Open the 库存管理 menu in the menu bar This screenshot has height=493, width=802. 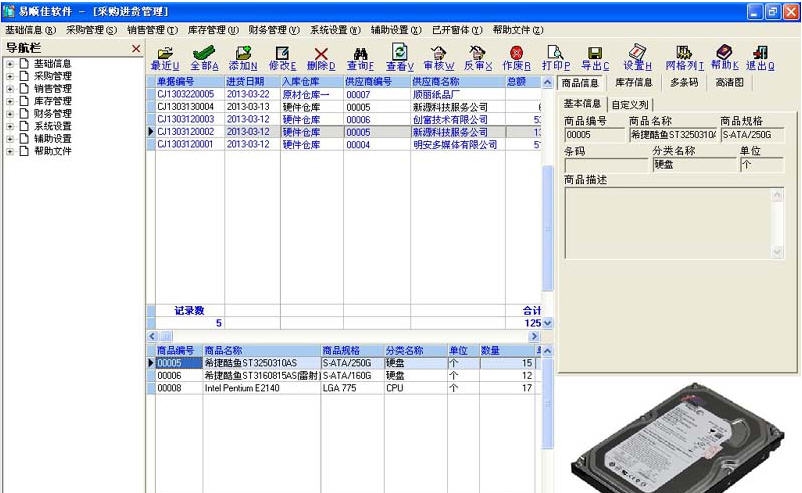point(213,30)
